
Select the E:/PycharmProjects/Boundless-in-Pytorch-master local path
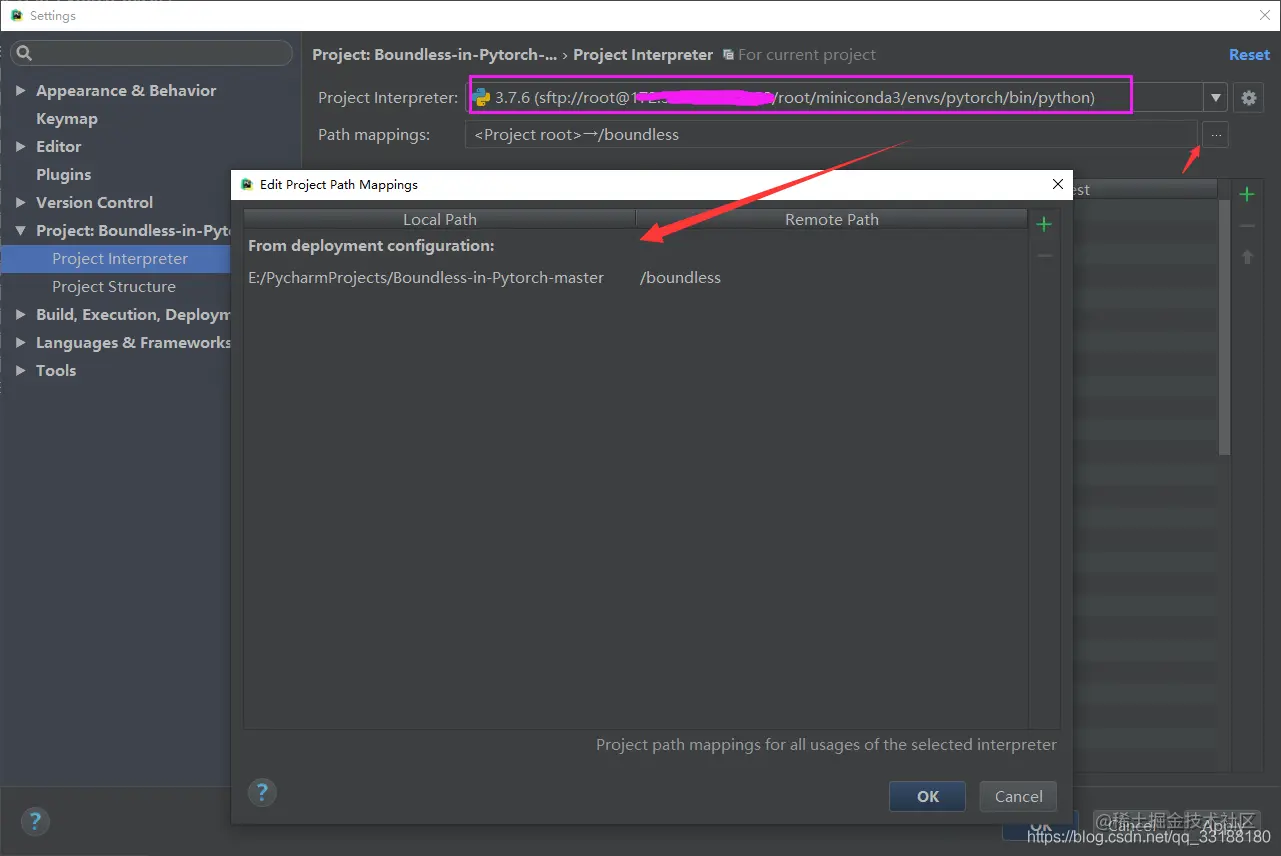(426, 278)
